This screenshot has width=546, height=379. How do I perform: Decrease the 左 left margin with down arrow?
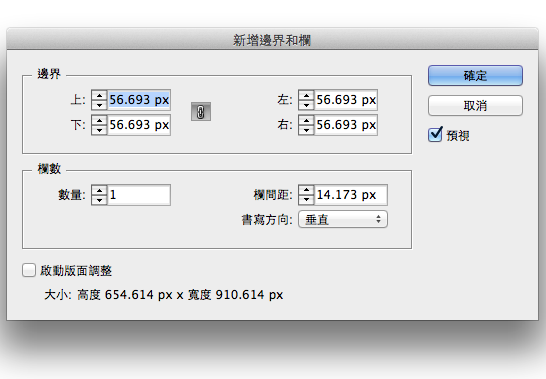pos(306,105)
